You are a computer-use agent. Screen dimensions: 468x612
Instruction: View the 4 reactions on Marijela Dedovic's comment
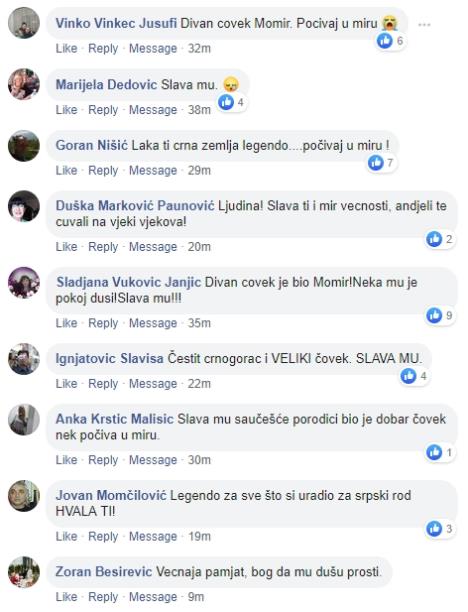pyautogui.click(x=231, y=102)
